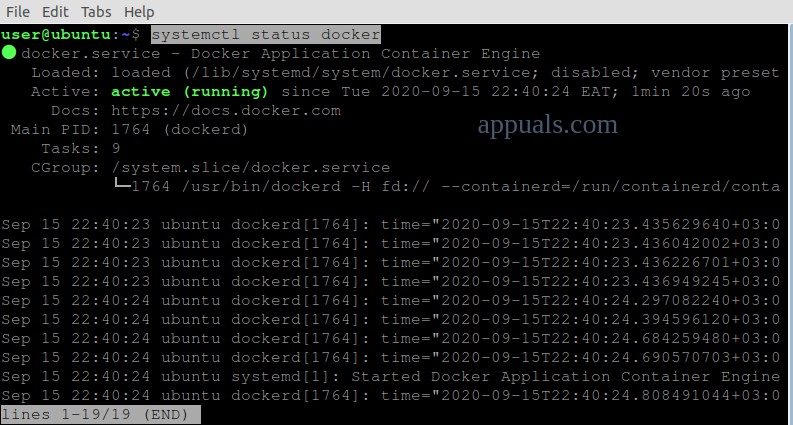The image size is (793, 425).
Task: Click log line with timestamp 24.684259480
Action: coord(390,338)
